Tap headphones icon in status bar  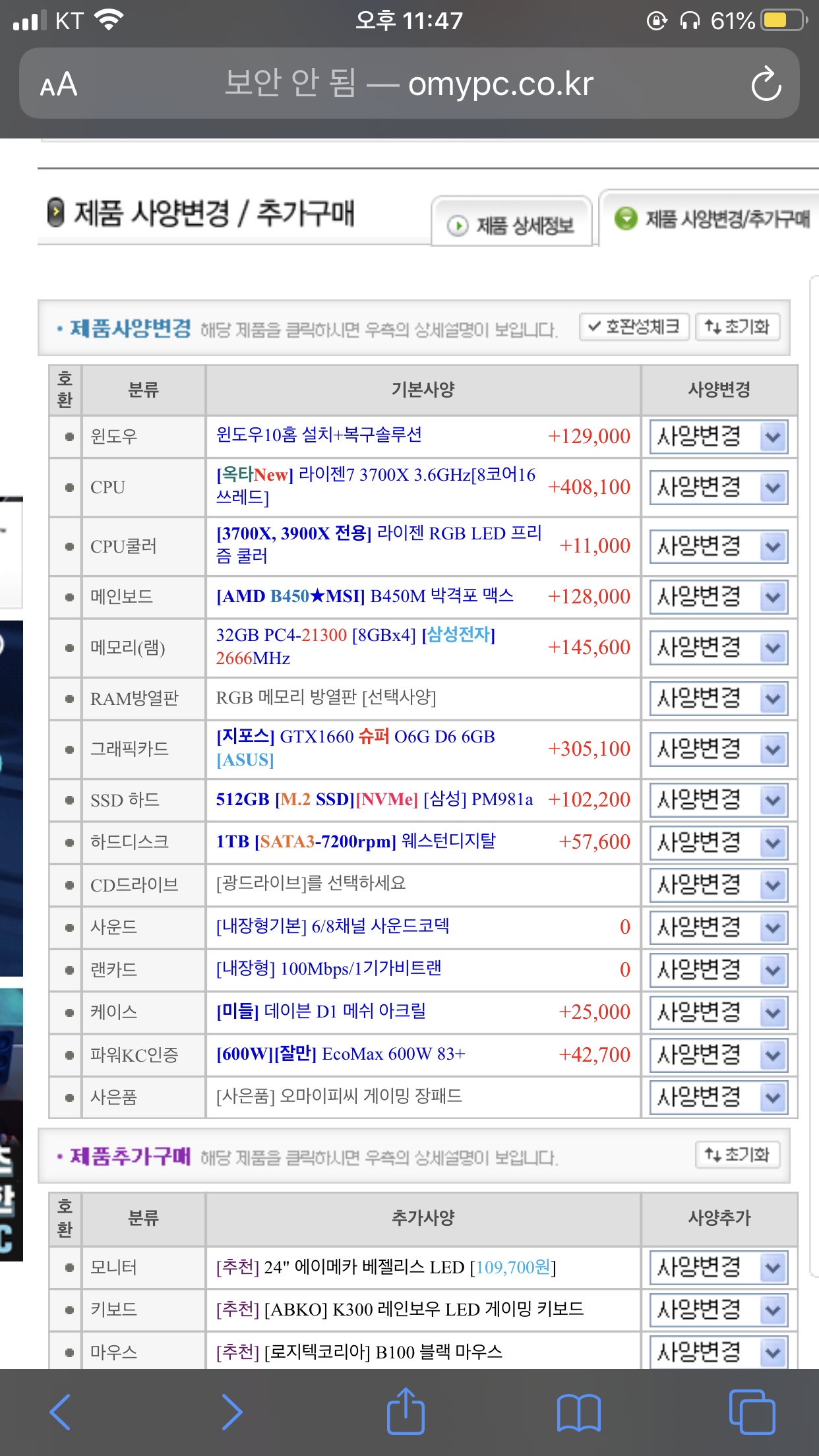point(690,20)
